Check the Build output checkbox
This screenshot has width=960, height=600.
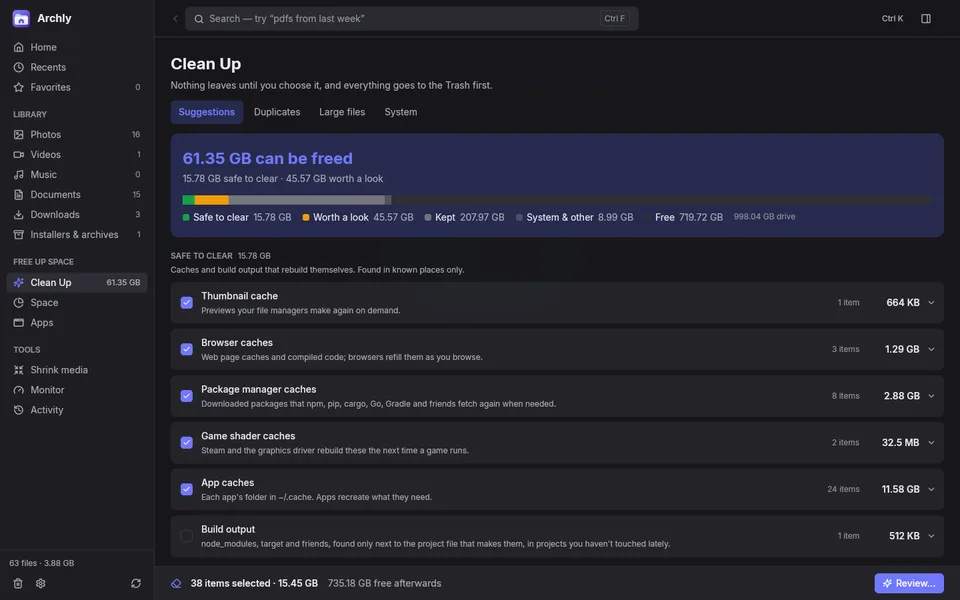[187, 536]
